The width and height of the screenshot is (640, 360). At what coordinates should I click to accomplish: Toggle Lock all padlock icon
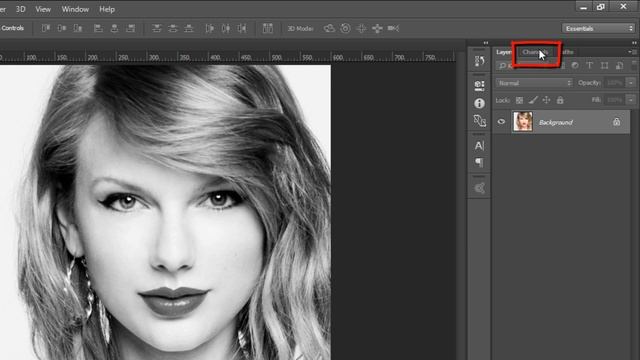[560, 100]
